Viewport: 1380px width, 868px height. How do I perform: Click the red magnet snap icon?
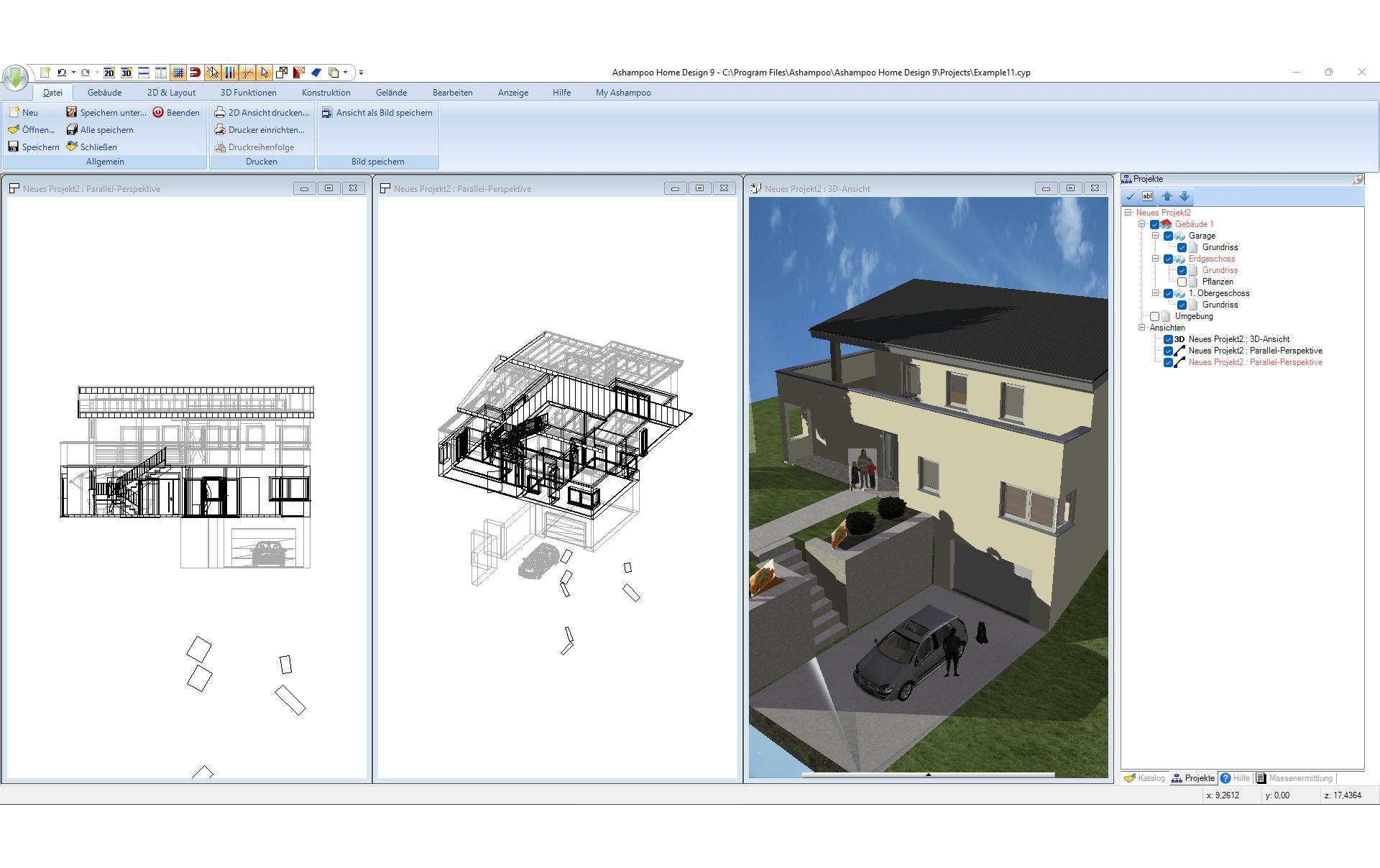click(x=195, y=73)
